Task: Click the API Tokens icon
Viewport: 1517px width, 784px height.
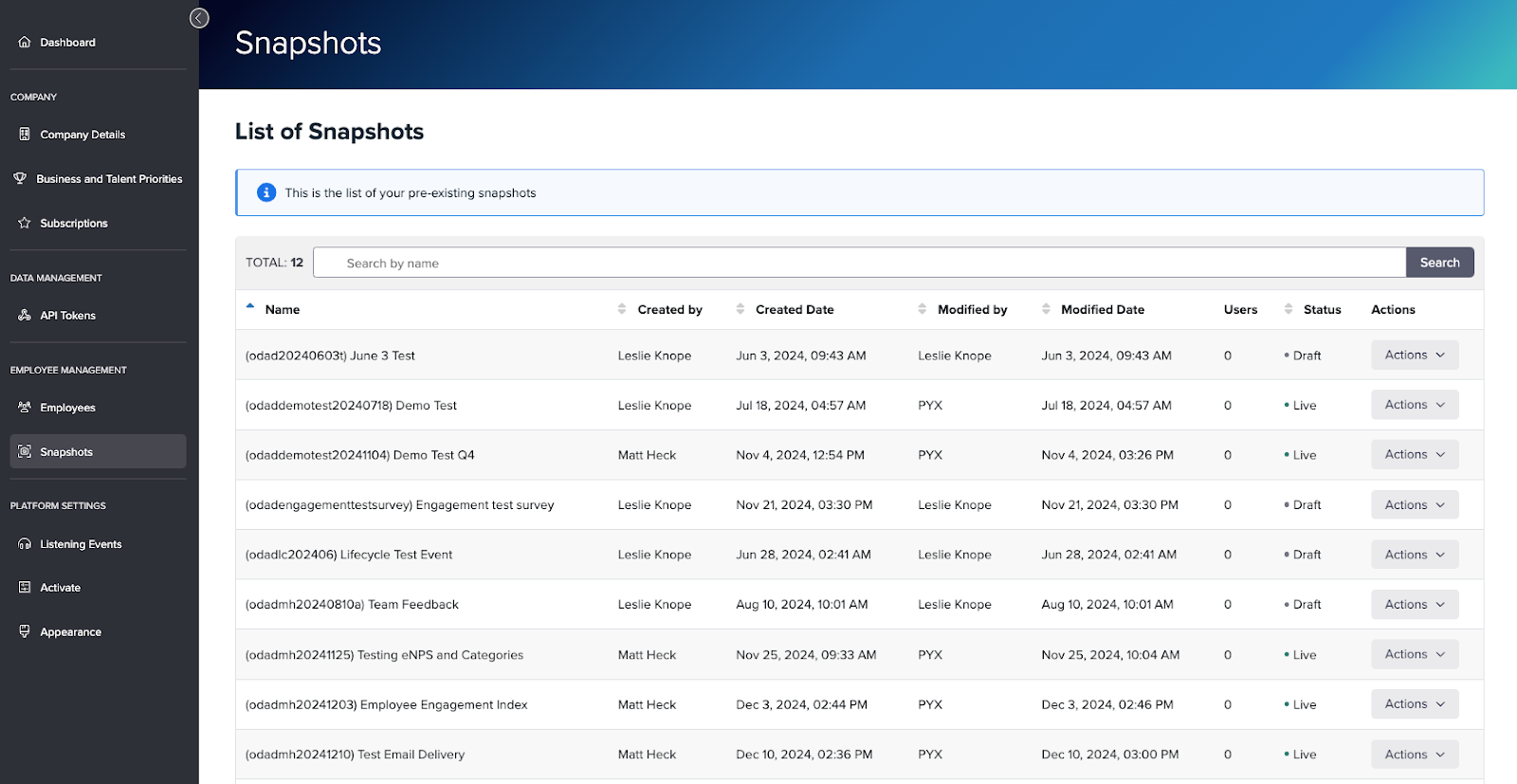Action: pos(25,315)
